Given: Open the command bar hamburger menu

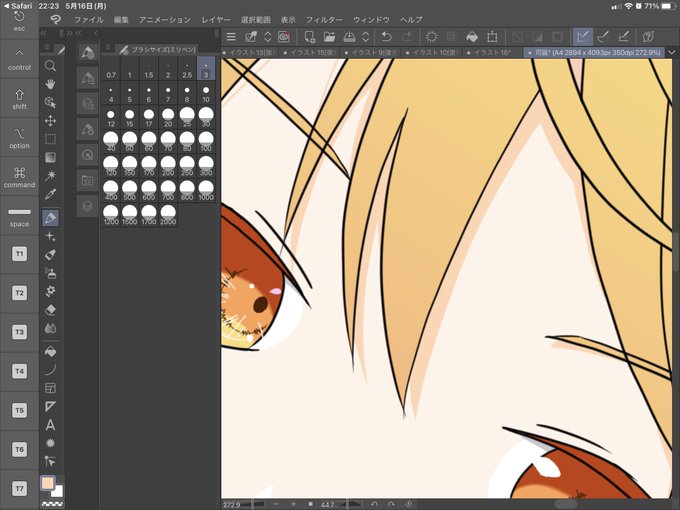Looking at the screenshot, I should [231, 37].
